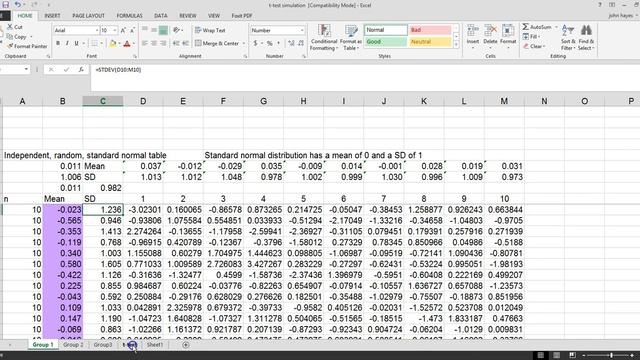Screen dimensions: 640x360
Task: Open the Group 2 sheet tab
Action: coord(73,345)
